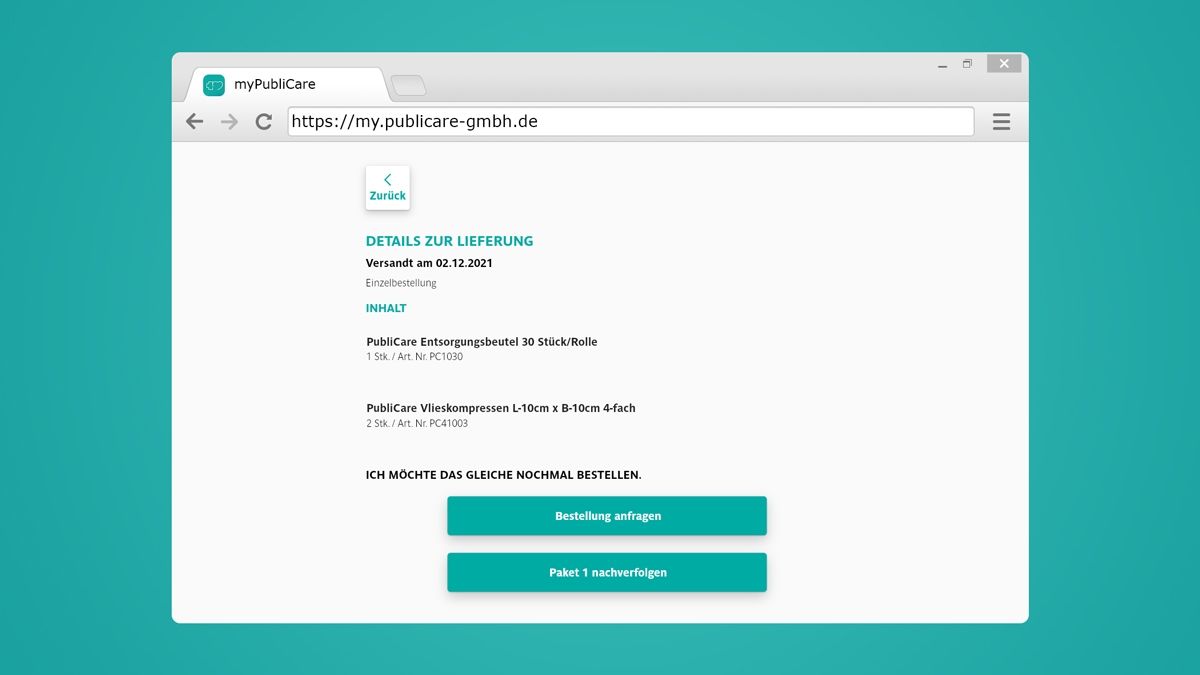Click the ICH MÖCHTE DAS GLEICHE NOCHMAL BESTELLEN text
1200x675 pixels.
(504, 475)
